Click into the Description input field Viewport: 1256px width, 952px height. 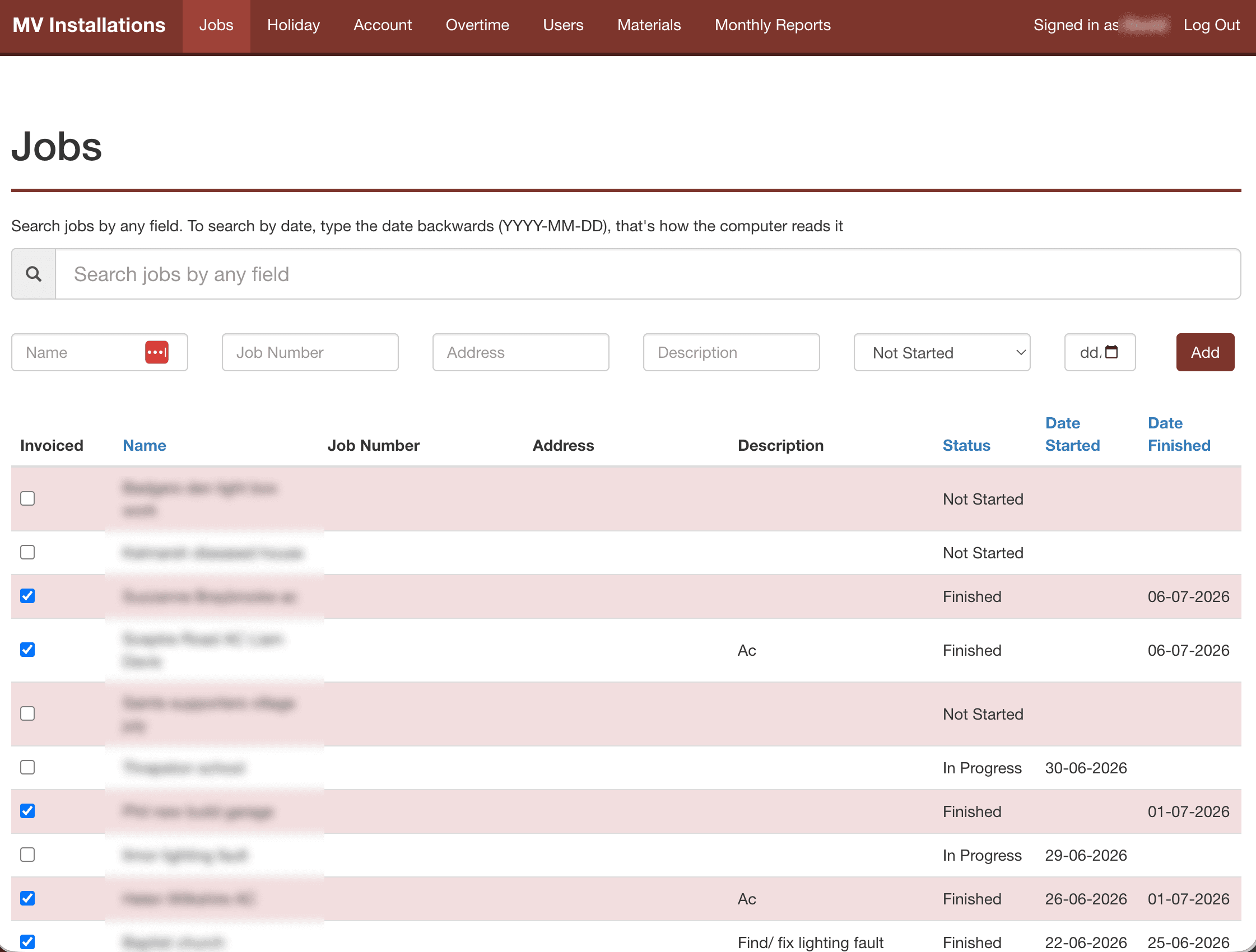pos(731,353)
